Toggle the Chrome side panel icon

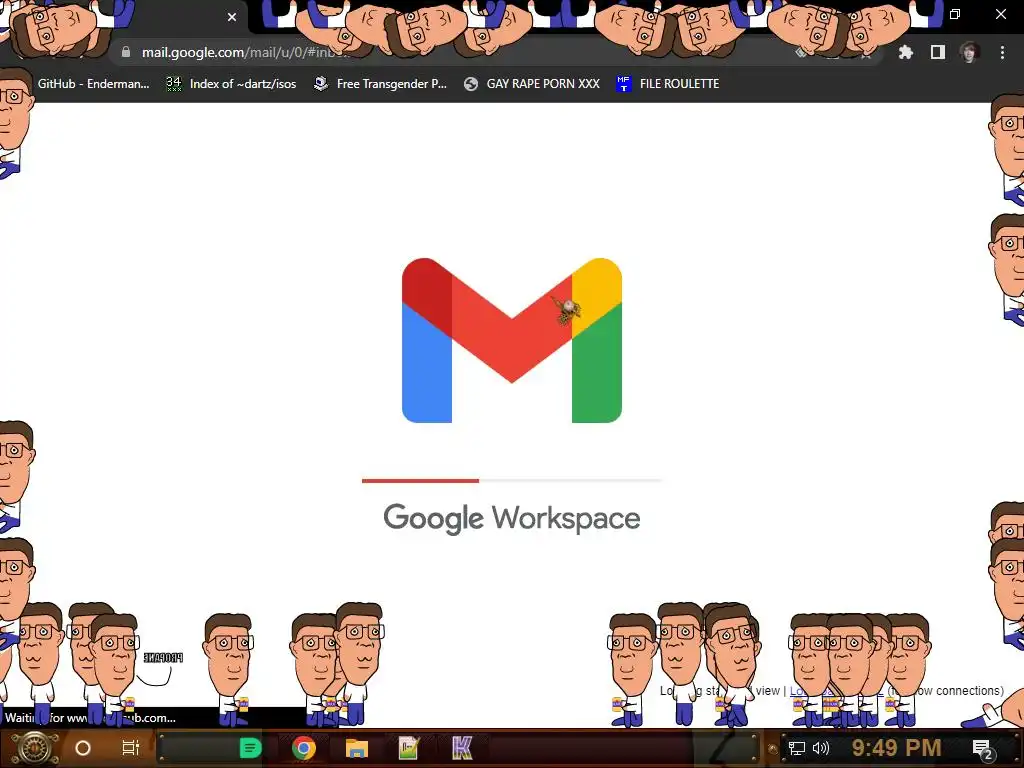tap(938, 52)
